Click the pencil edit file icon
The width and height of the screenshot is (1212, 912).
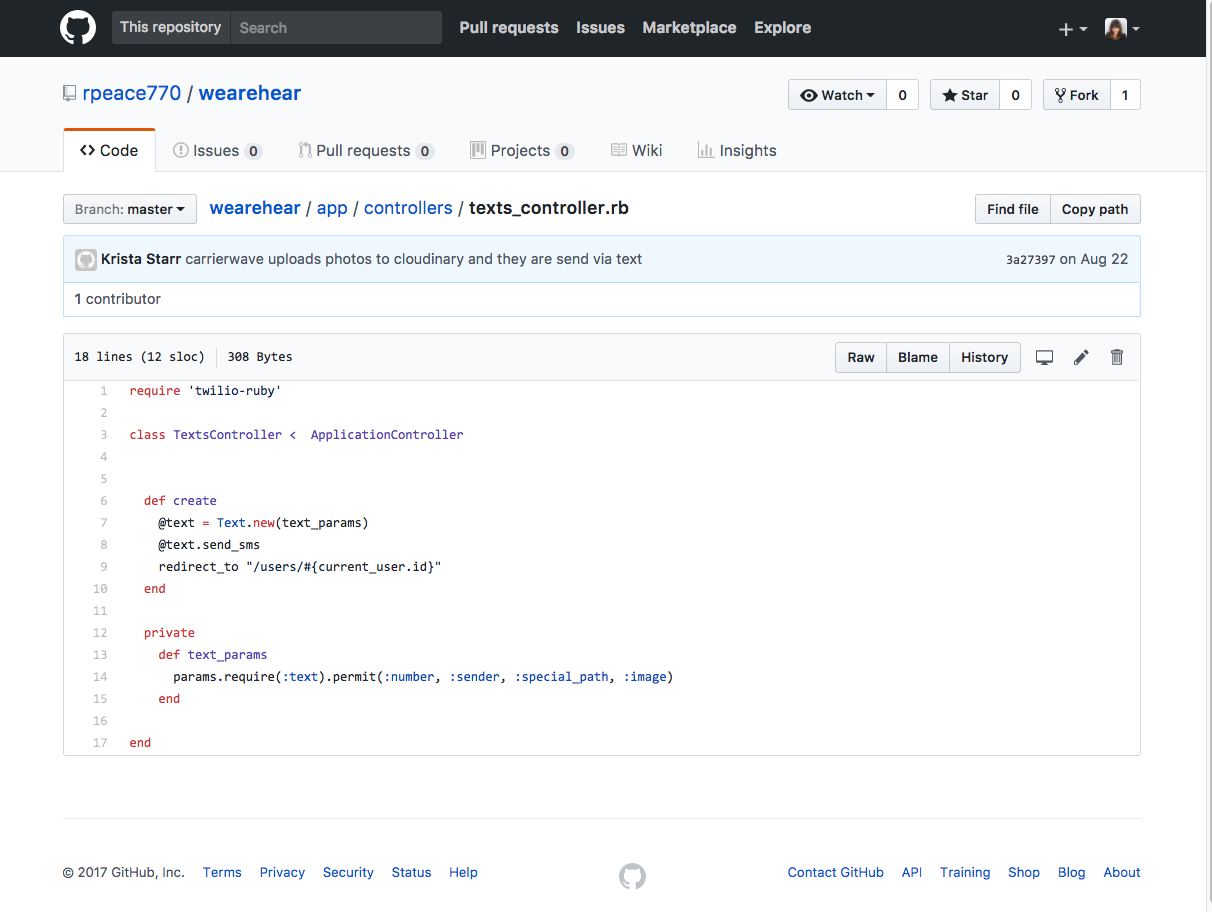pos(1081,357)
